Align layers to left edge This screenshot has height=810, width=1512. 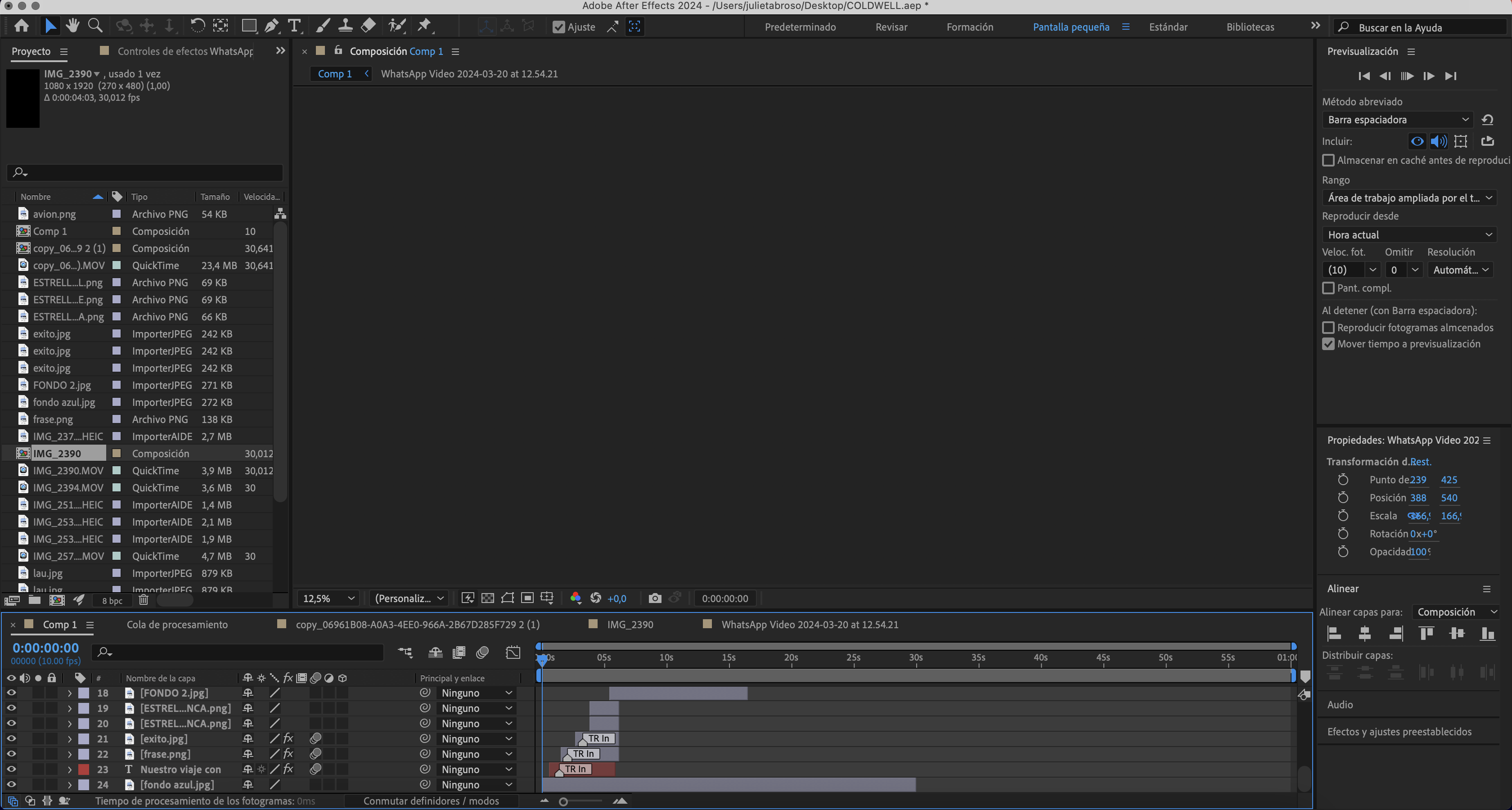click(x=1334, y=633)
